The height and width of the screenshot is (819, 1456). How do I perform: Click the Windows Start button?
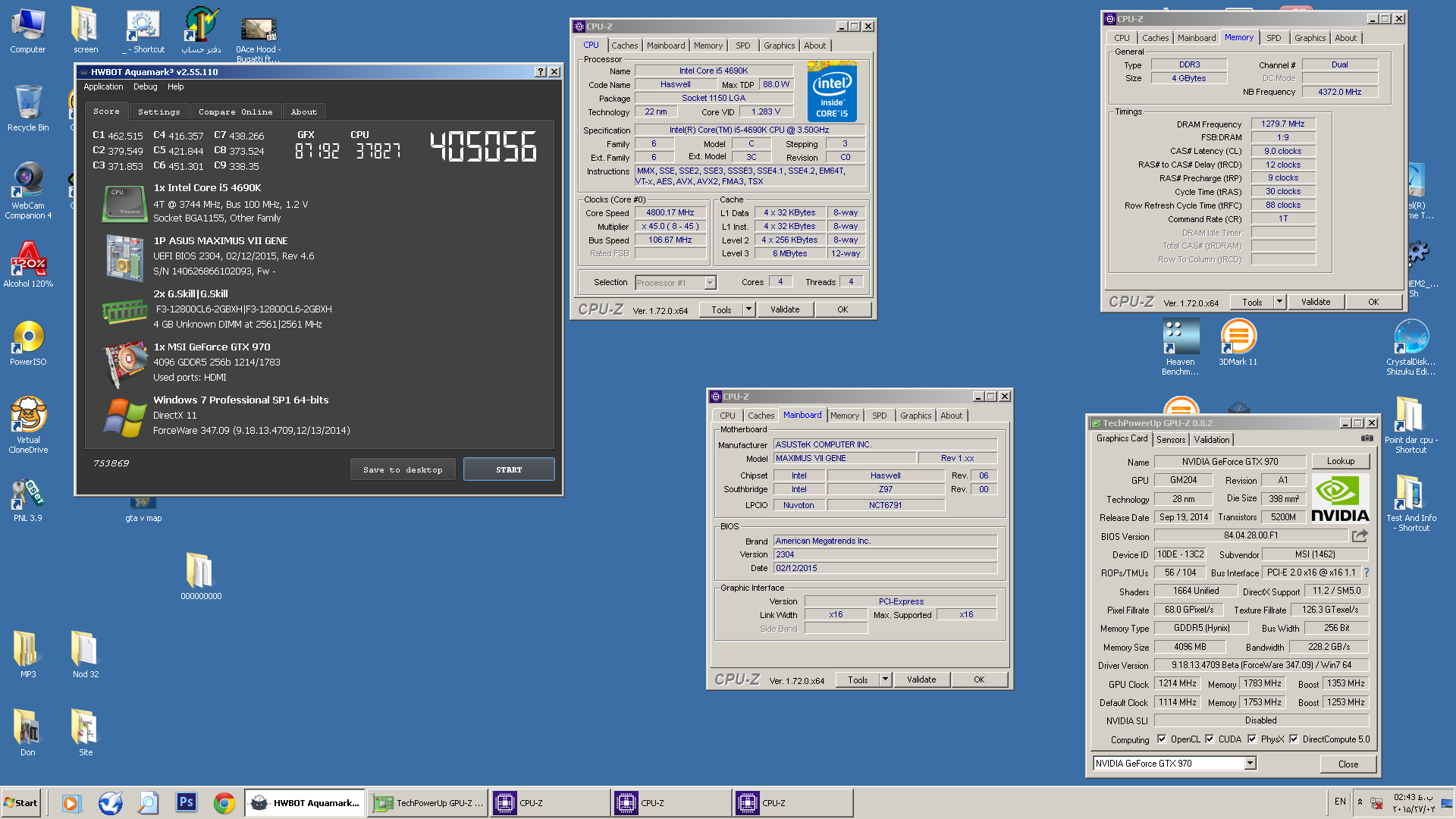click(21, 802)
